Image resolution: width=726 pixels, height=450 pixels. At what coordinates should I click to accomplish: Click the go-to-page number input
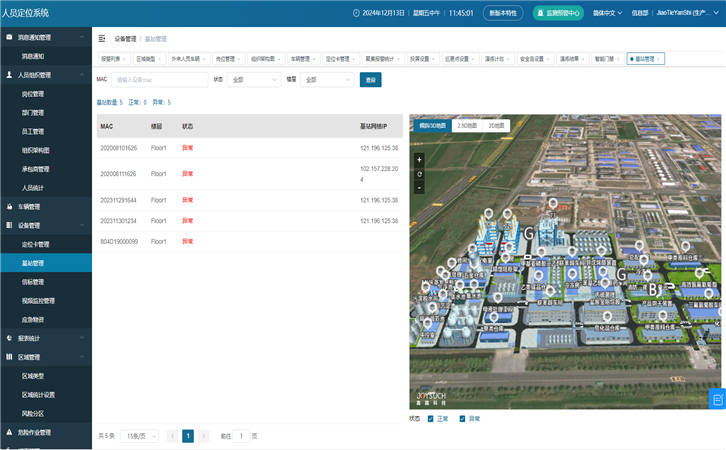[x=241, y=436]
